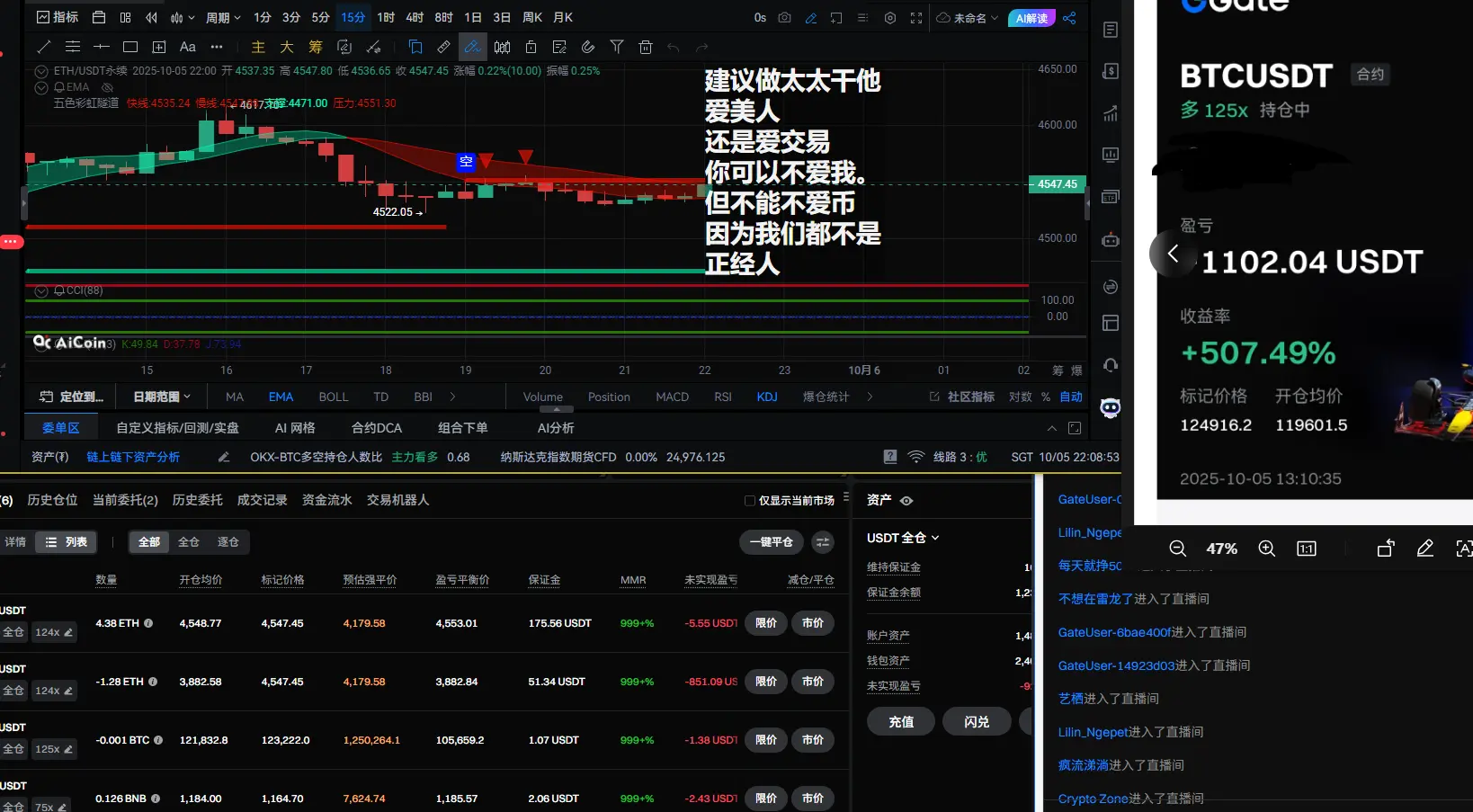Image resolution: width=1473 pixels, height=812 pixels.
Task: Collapse the EMA indicator legend
Action: click(41, 87)
